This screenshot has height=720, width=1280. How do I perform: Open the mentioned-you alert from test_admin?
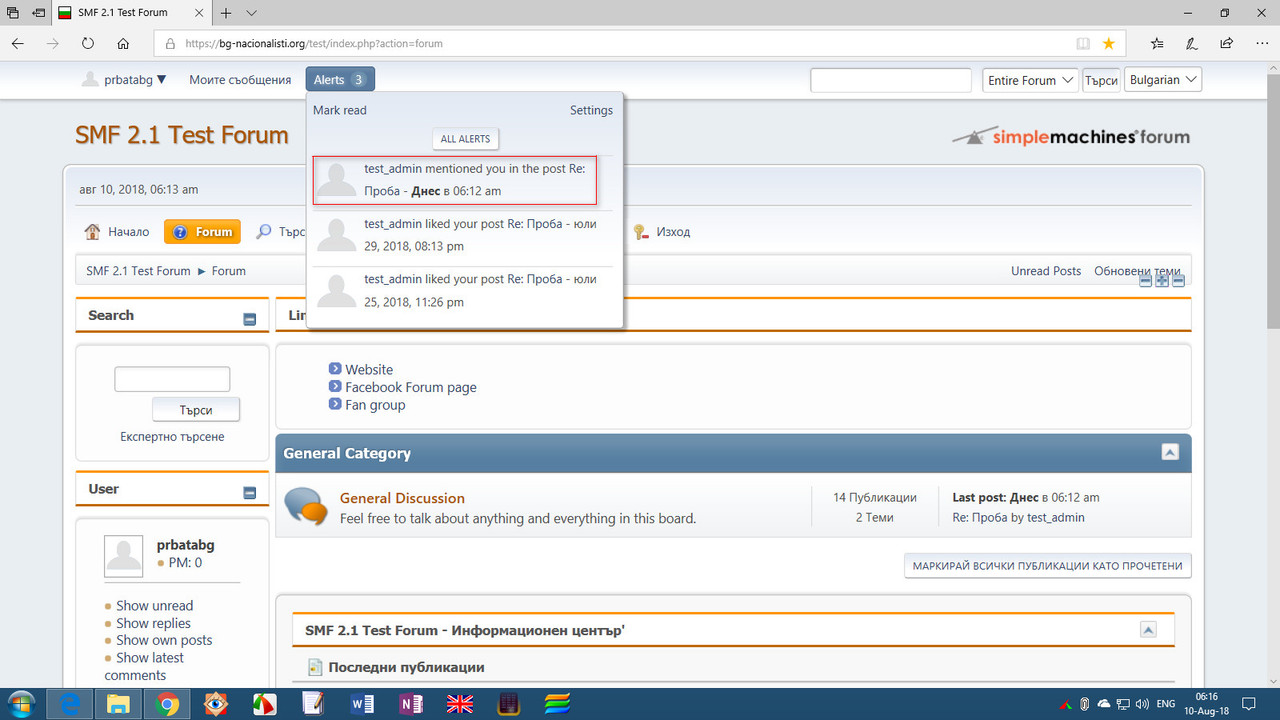coord(455,180)
